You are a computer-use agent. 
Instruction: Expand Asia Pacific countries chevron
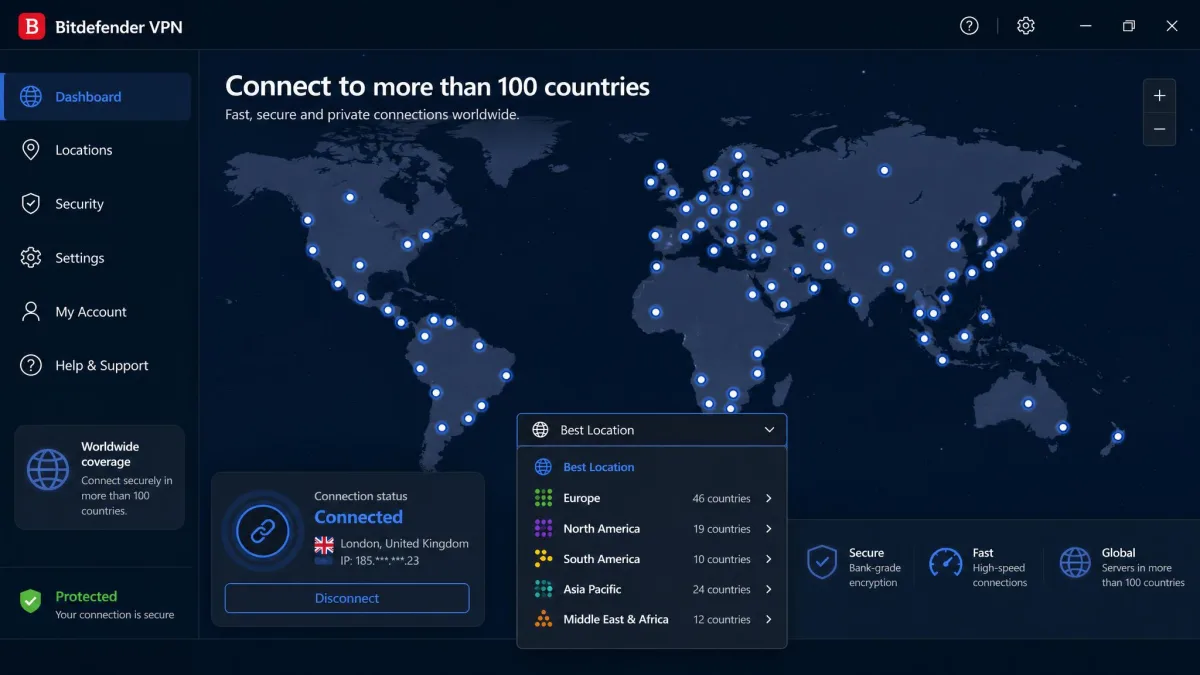pos(769,589)
